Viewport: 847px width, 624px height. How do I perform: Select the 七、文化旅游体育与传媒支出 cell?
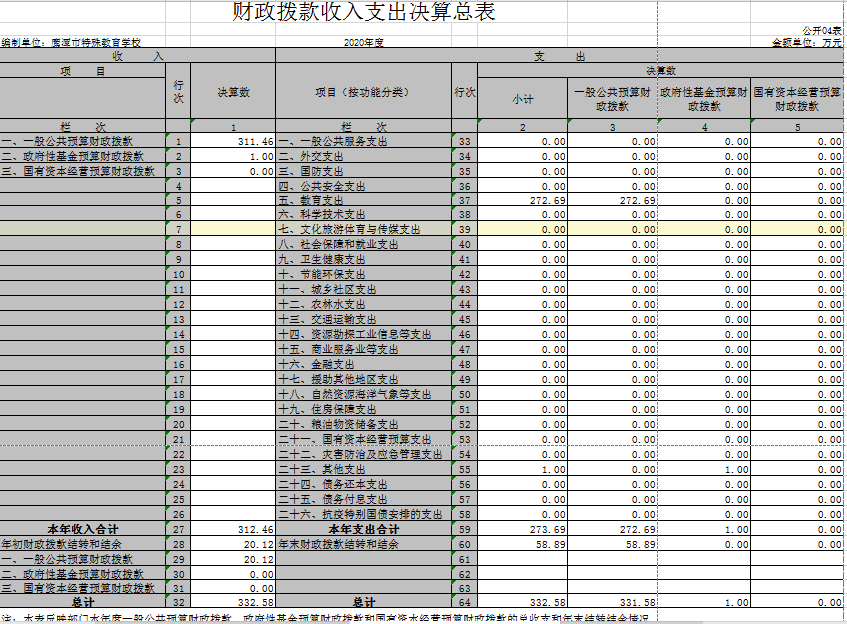click(364, 229)
